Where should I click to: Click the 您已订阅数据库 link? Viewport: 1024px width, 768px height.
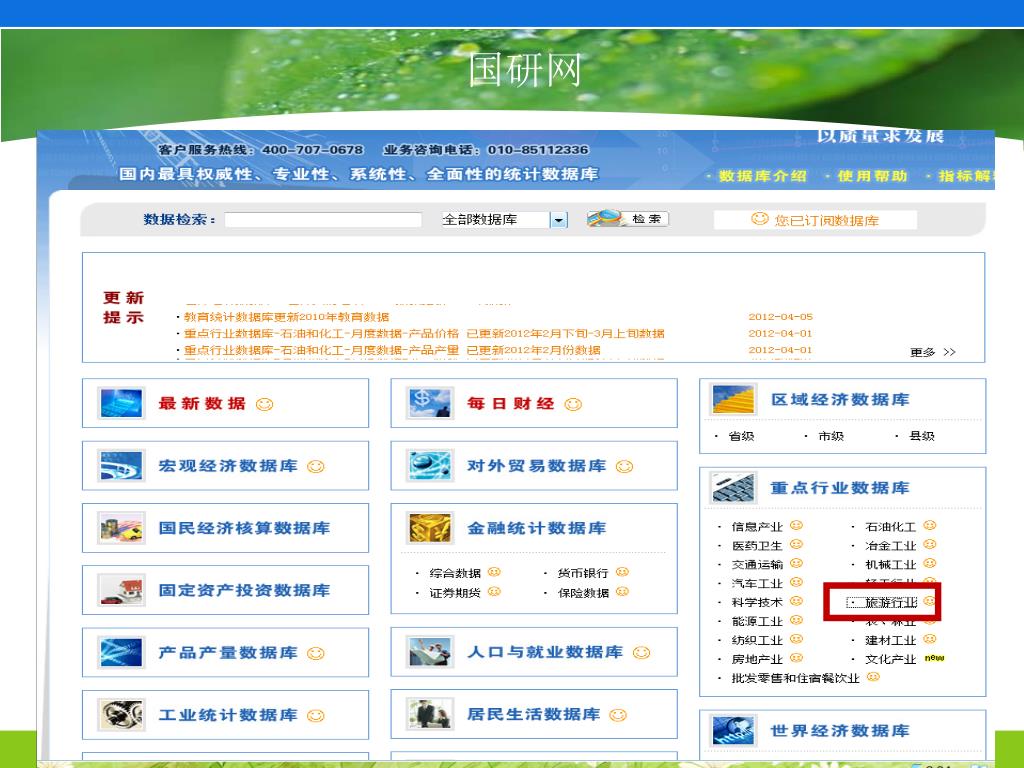pyautogui.click(x=826, y=221)
